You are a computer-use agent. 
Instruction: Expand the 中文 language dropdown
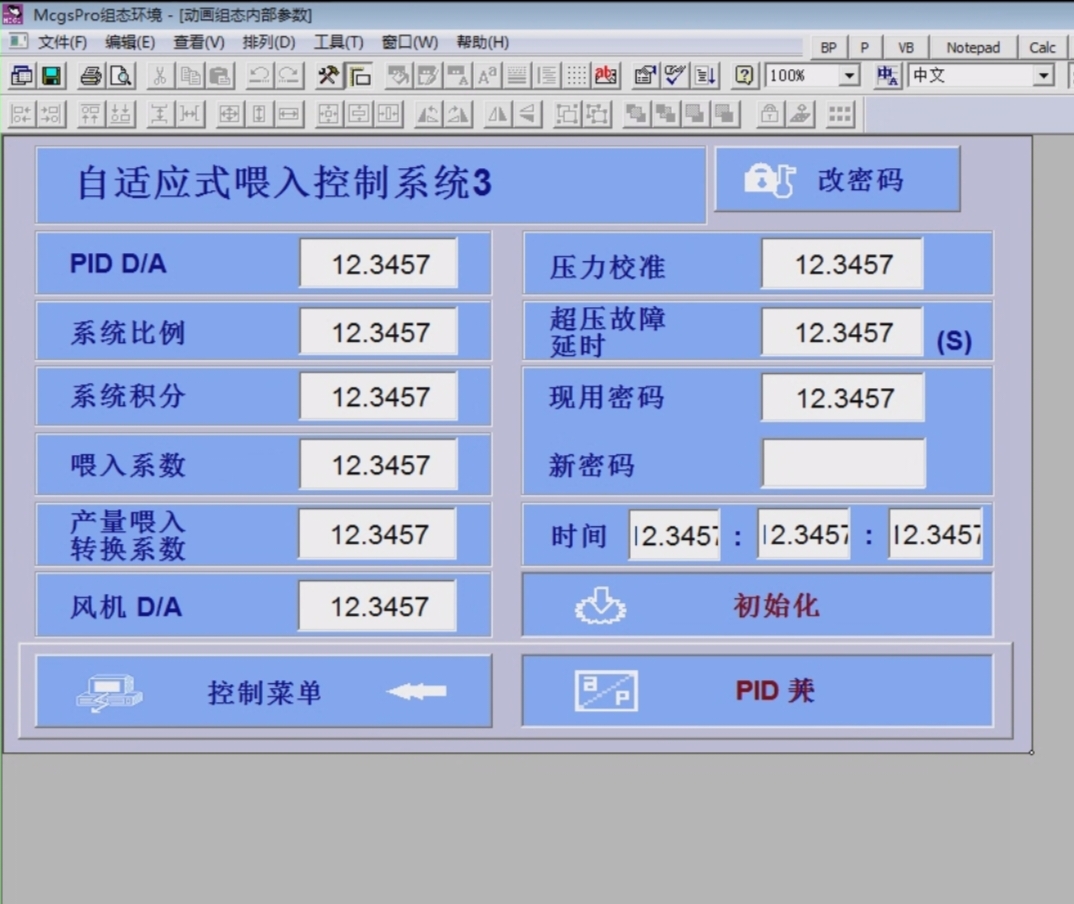coord(1043,76)
